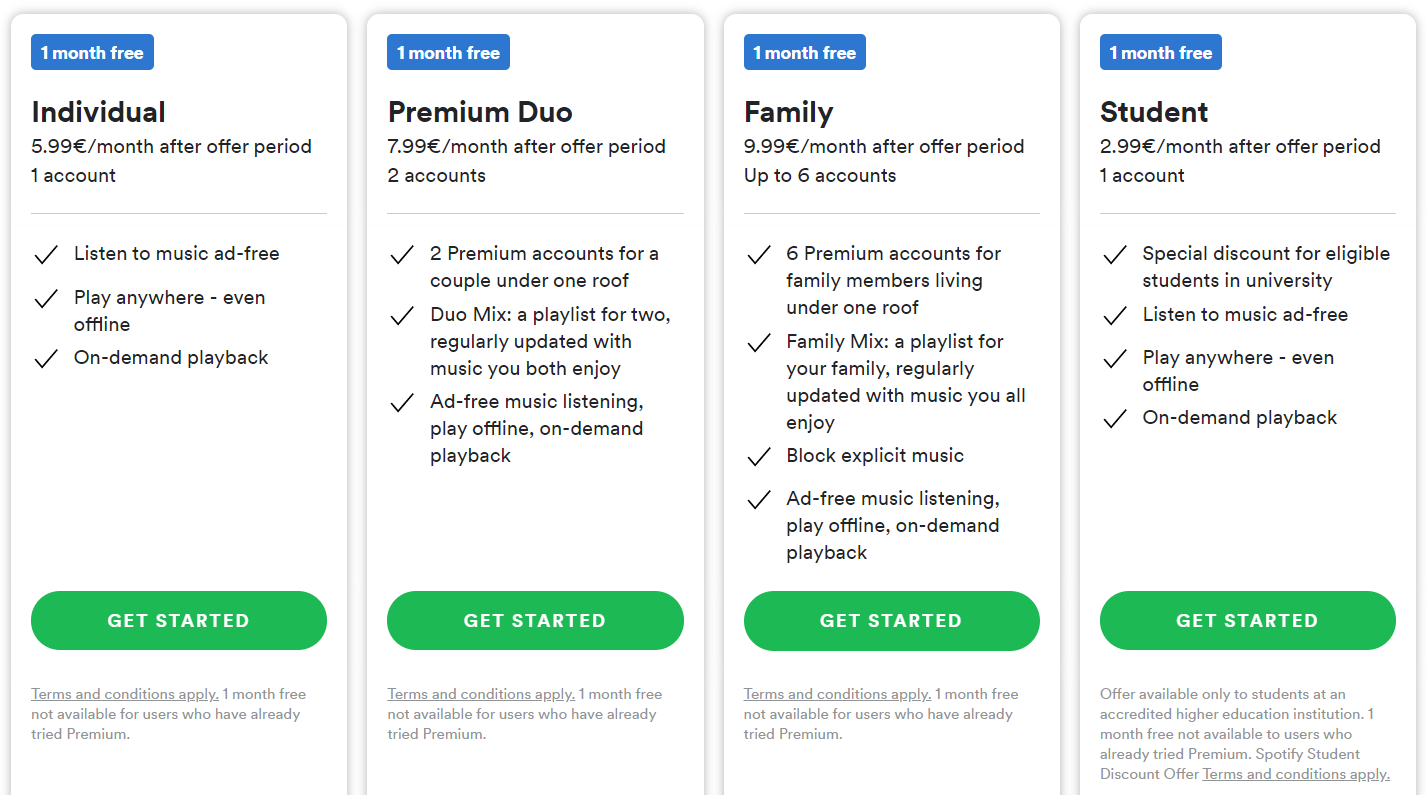Click checkmark next to On-demand playback in Student
Screen dimensions: 1426x795
click(1115, 419)
